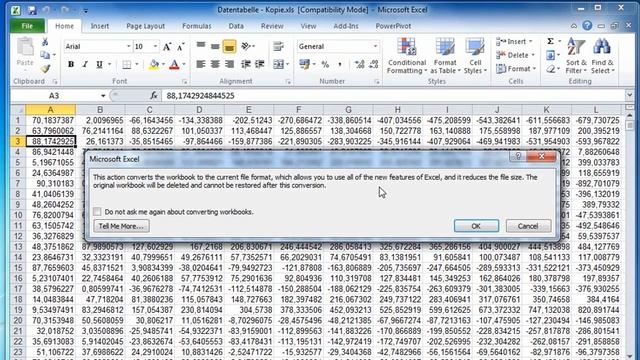Screen dimensions: 640x360
Task: Switch to the Data tab
Action: click(x=236, y=26)
